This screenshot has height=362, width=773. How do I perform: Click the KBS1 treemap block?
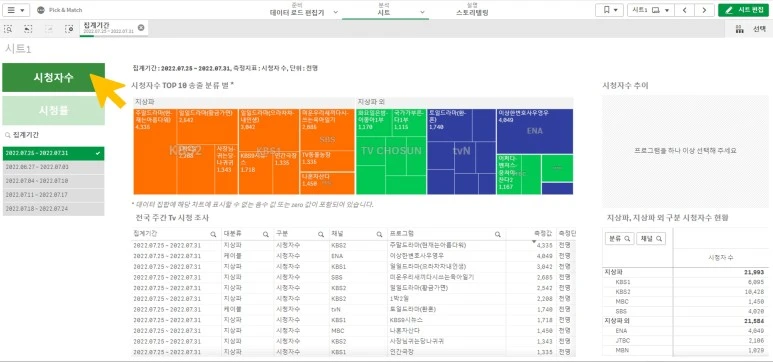point(268,151)
